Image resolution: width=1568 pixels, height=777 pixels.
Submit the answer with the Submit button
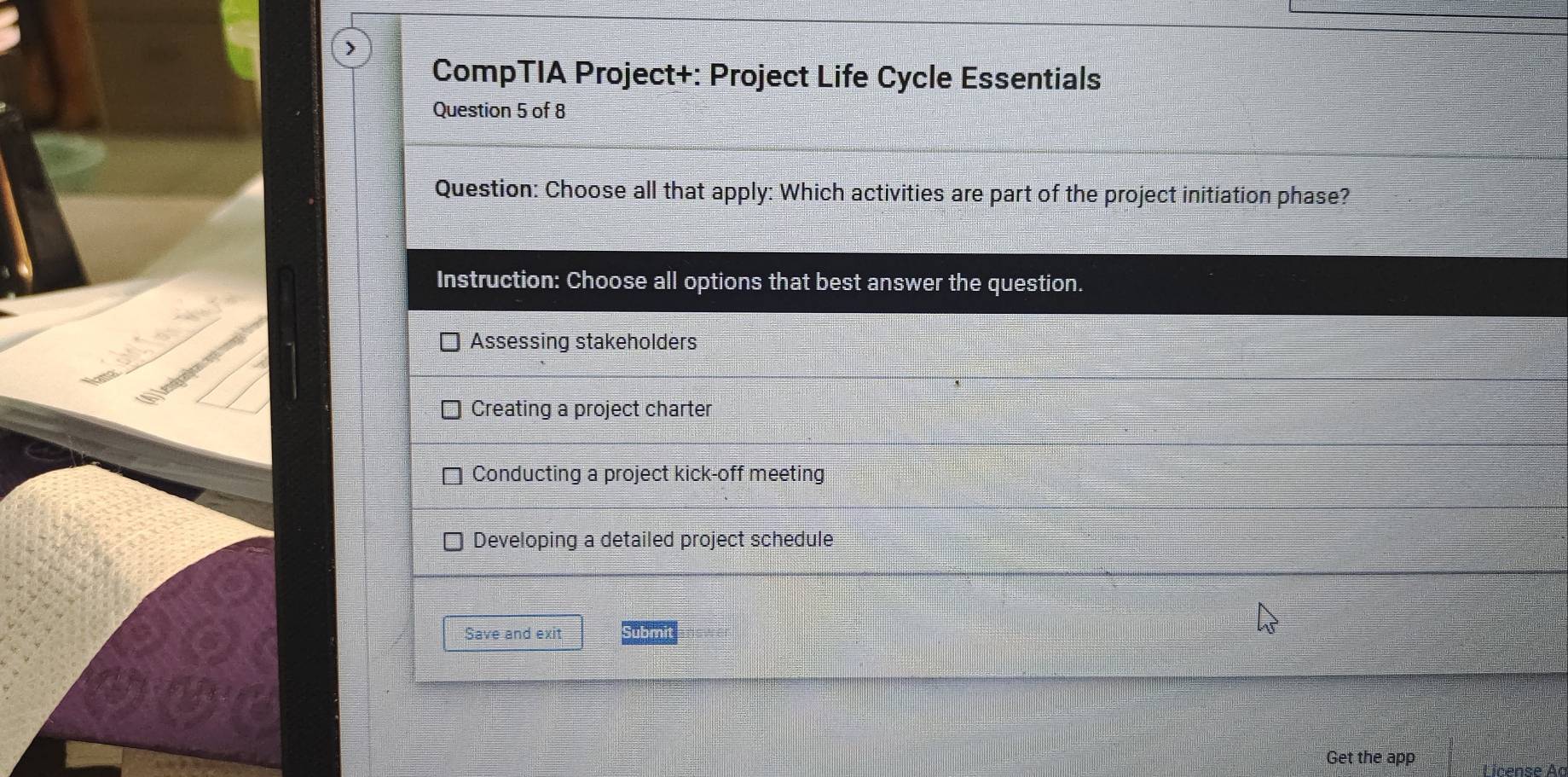point(648,633)
